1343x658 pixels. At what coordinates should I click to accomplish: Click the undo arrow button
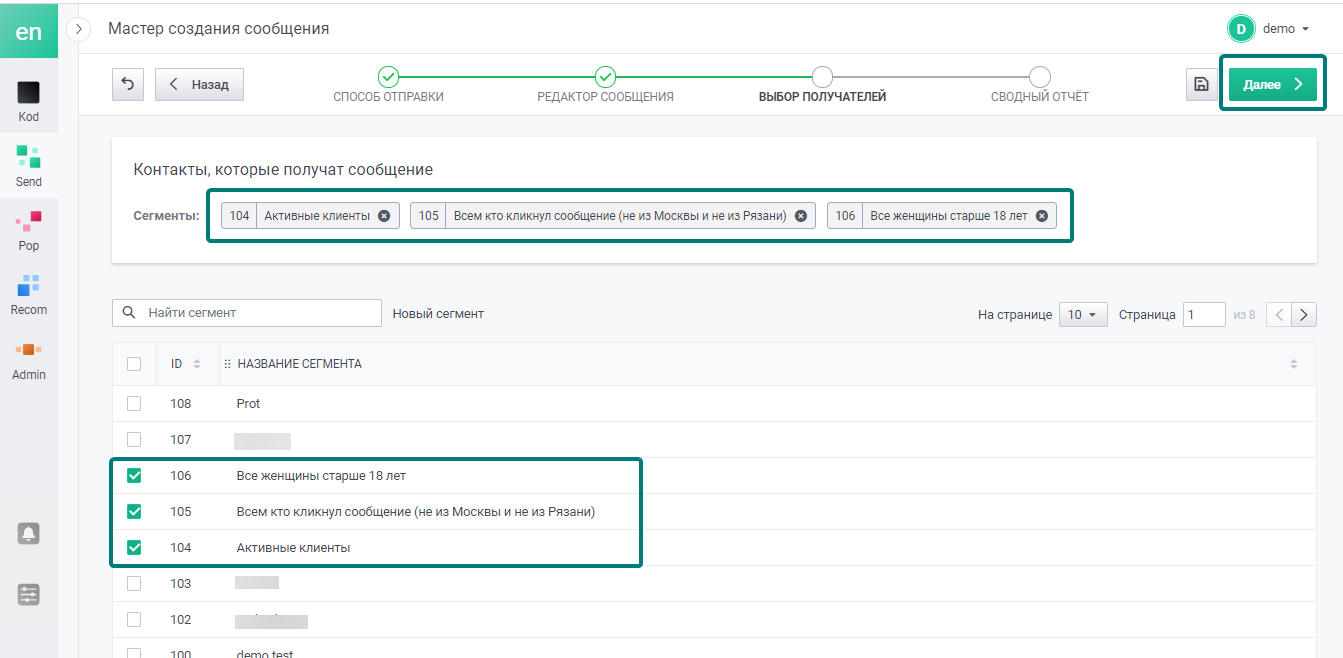pyautogui.click(x=127, y=85)
